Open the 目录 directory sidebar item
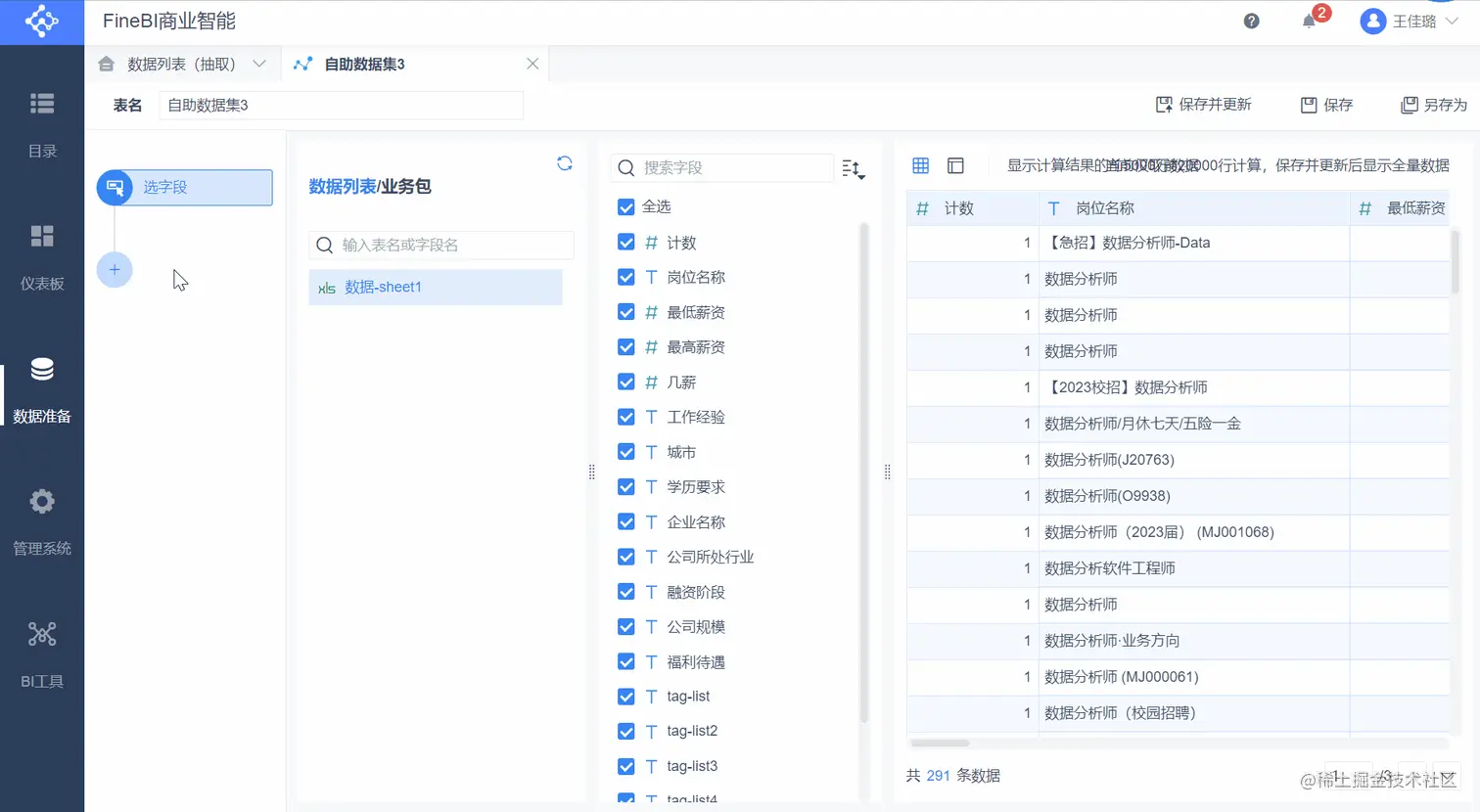Screen dimensions: 1480x812 (42, 125)
